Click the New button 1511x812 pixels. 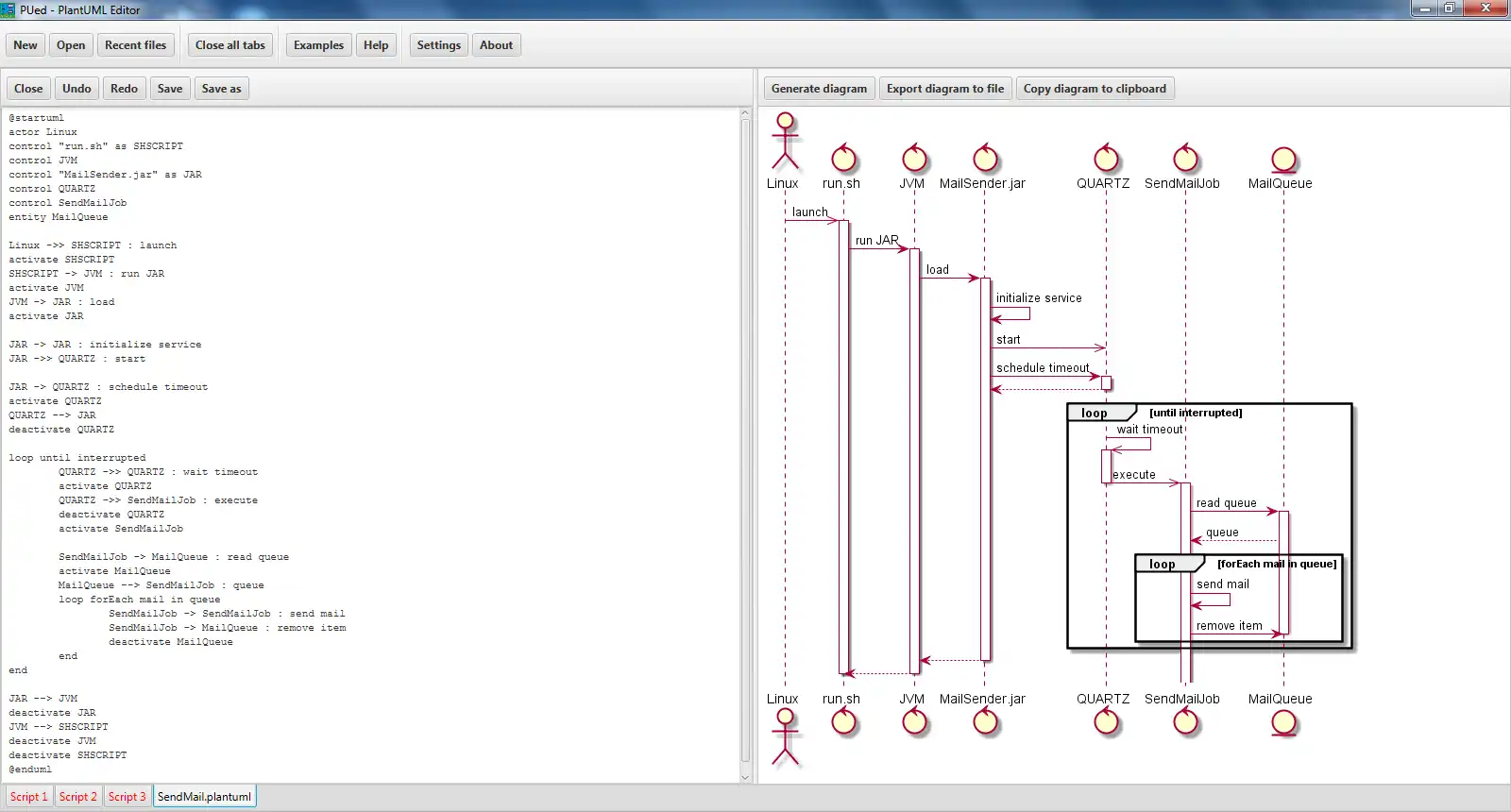click(x=25, y=45)
